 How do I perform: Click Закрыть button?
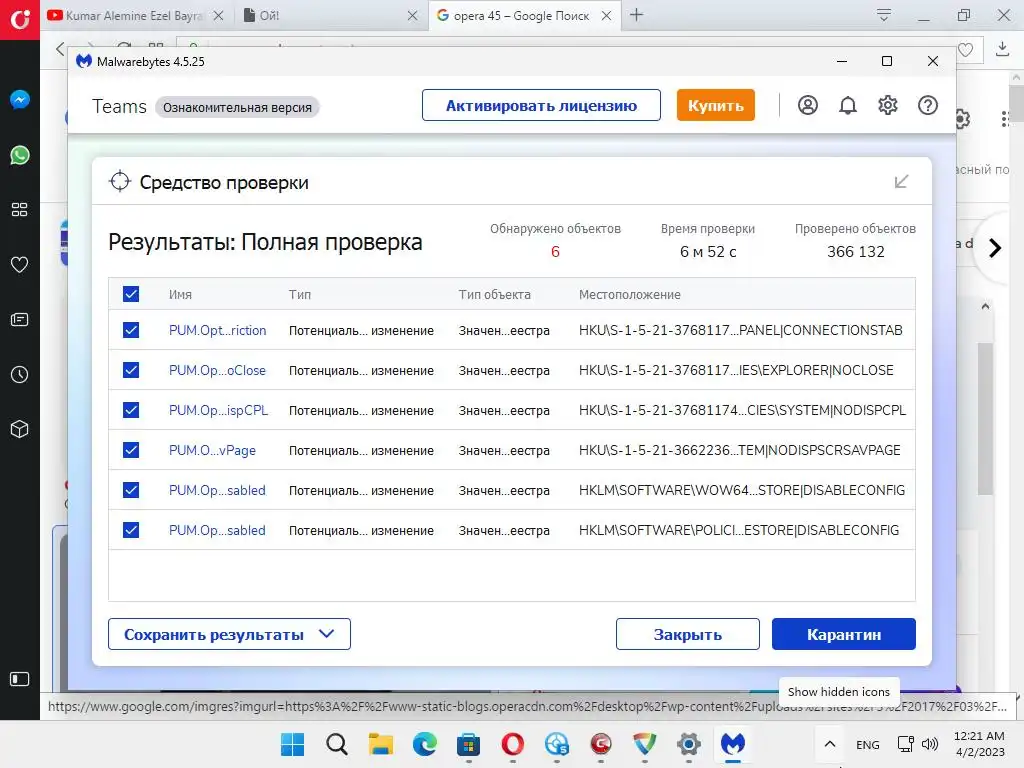point(688,634)
